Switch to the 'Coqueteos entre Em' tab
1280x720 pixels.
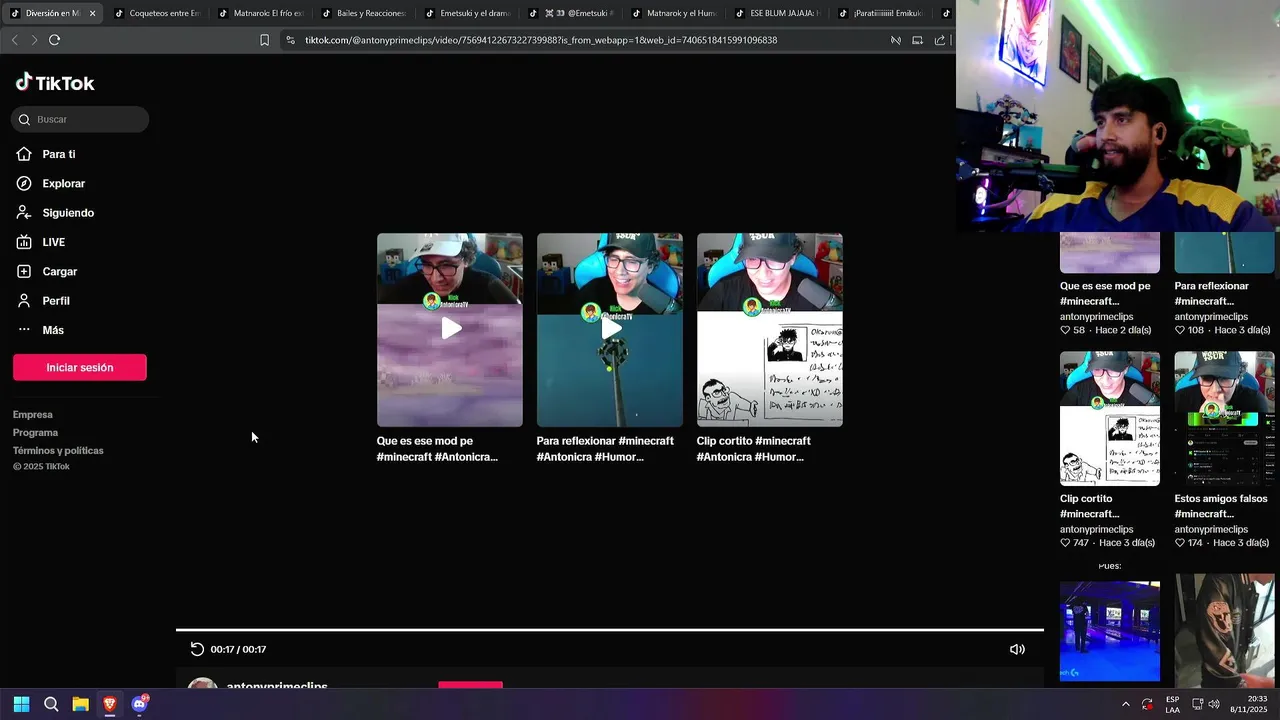click(x=157, y=13)
